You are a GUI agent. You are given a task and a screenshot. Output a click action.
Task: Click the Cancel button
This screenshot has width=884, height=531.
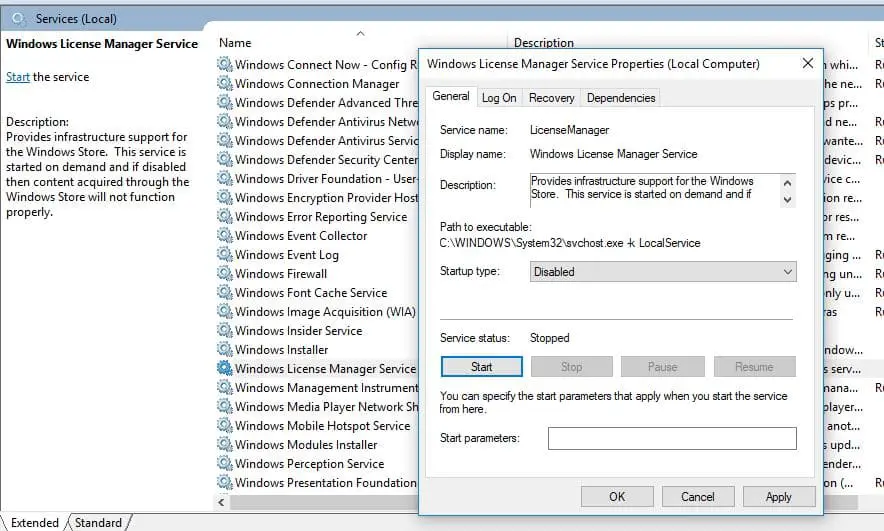coord(697,497)
